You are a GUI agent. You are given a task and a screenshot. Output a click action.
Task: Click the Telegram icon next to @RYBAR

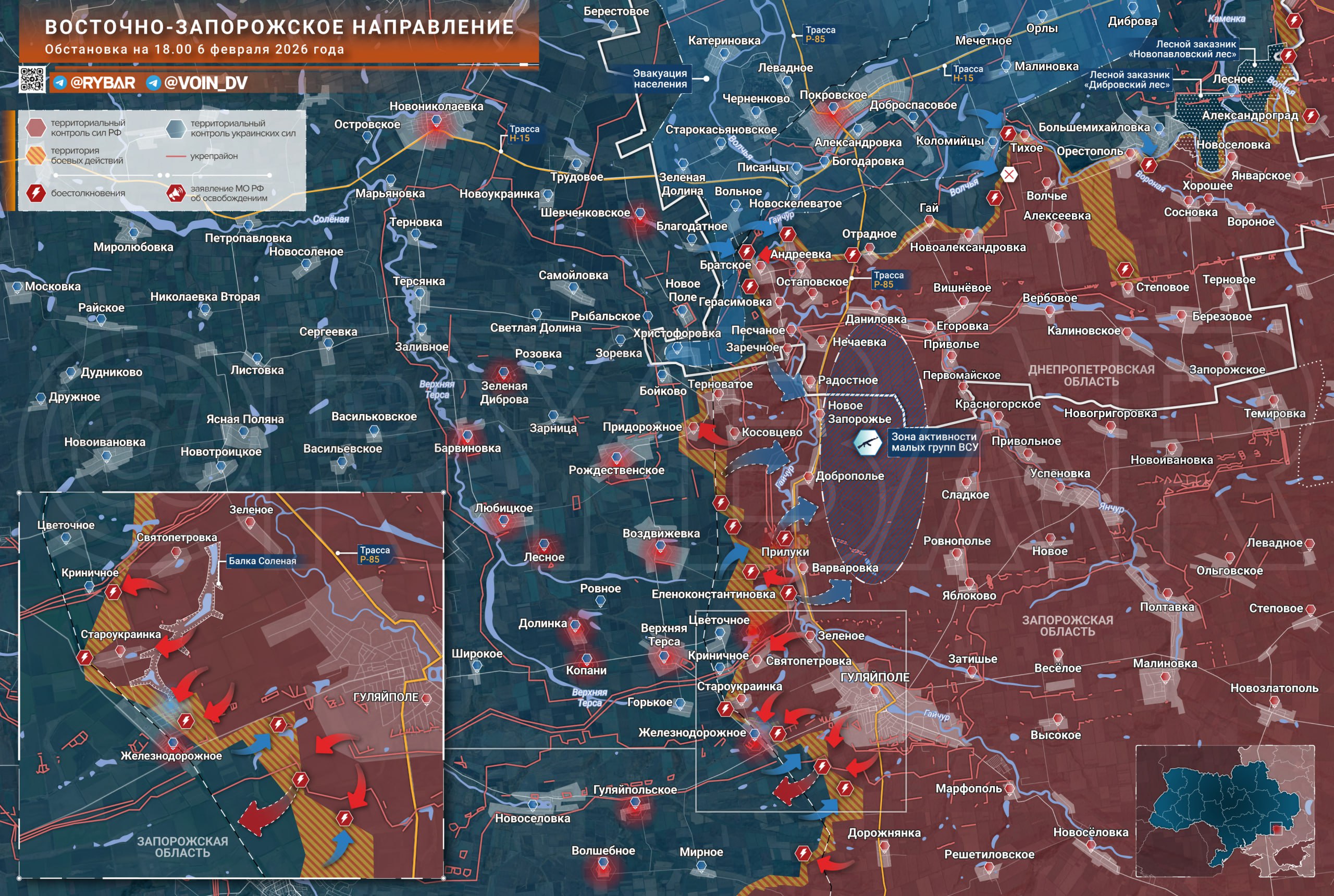tap(60, 83)
